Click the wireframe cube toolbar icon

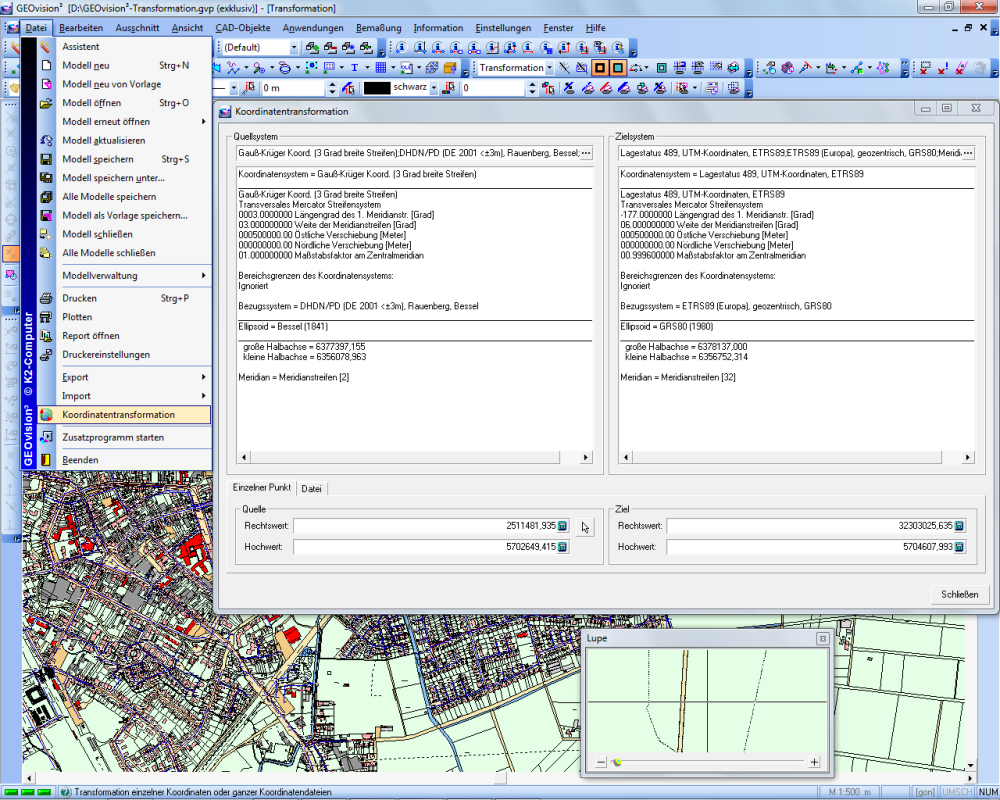click(x=432, y=68)
